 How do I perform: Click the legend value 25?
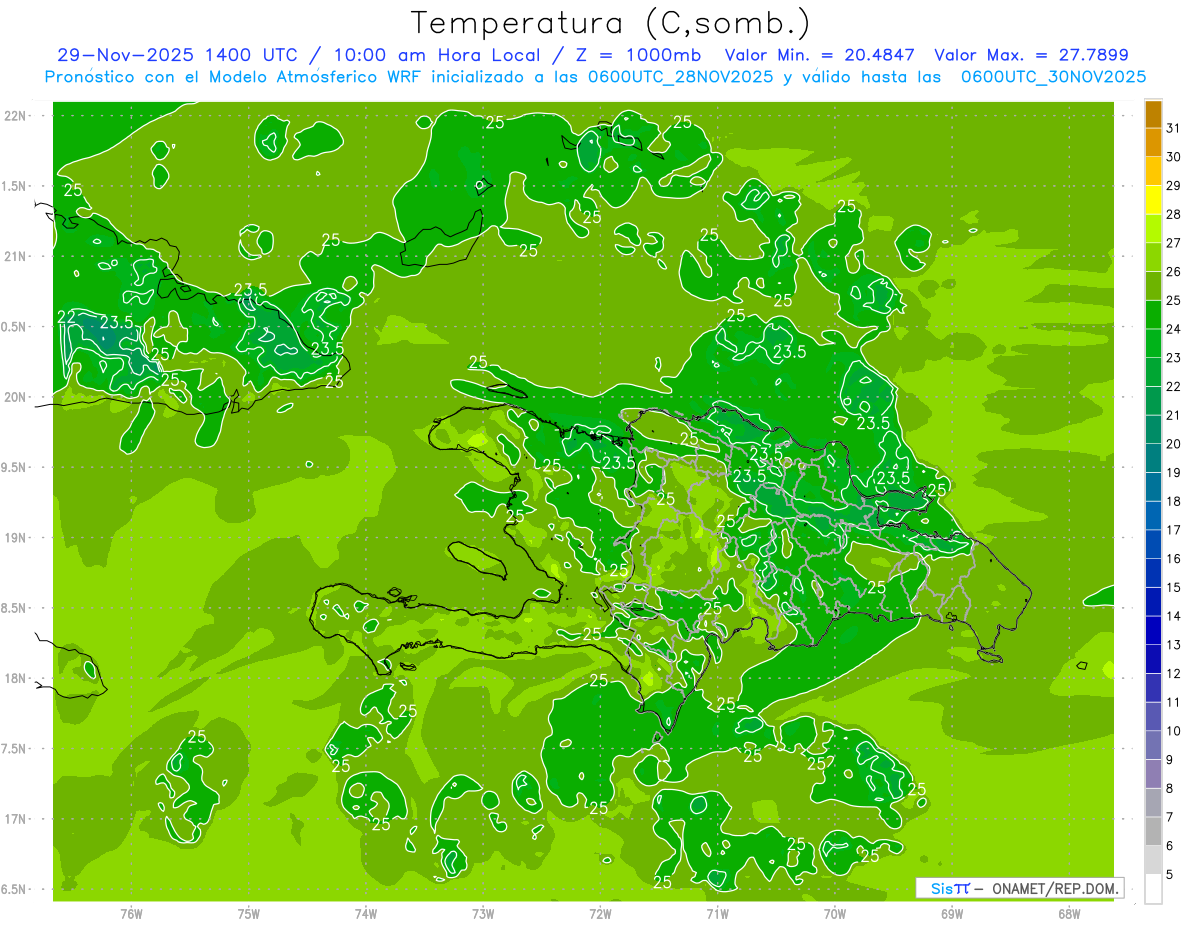tap(1173, 300)
